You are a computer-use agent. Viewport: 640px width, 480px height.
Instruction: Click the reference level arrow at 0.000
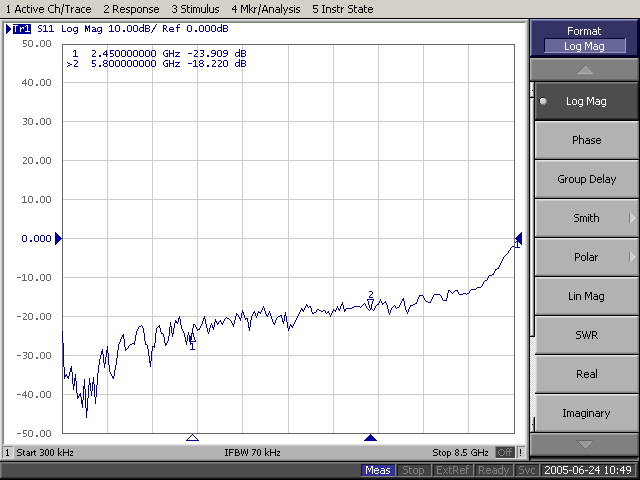(58, 238)
